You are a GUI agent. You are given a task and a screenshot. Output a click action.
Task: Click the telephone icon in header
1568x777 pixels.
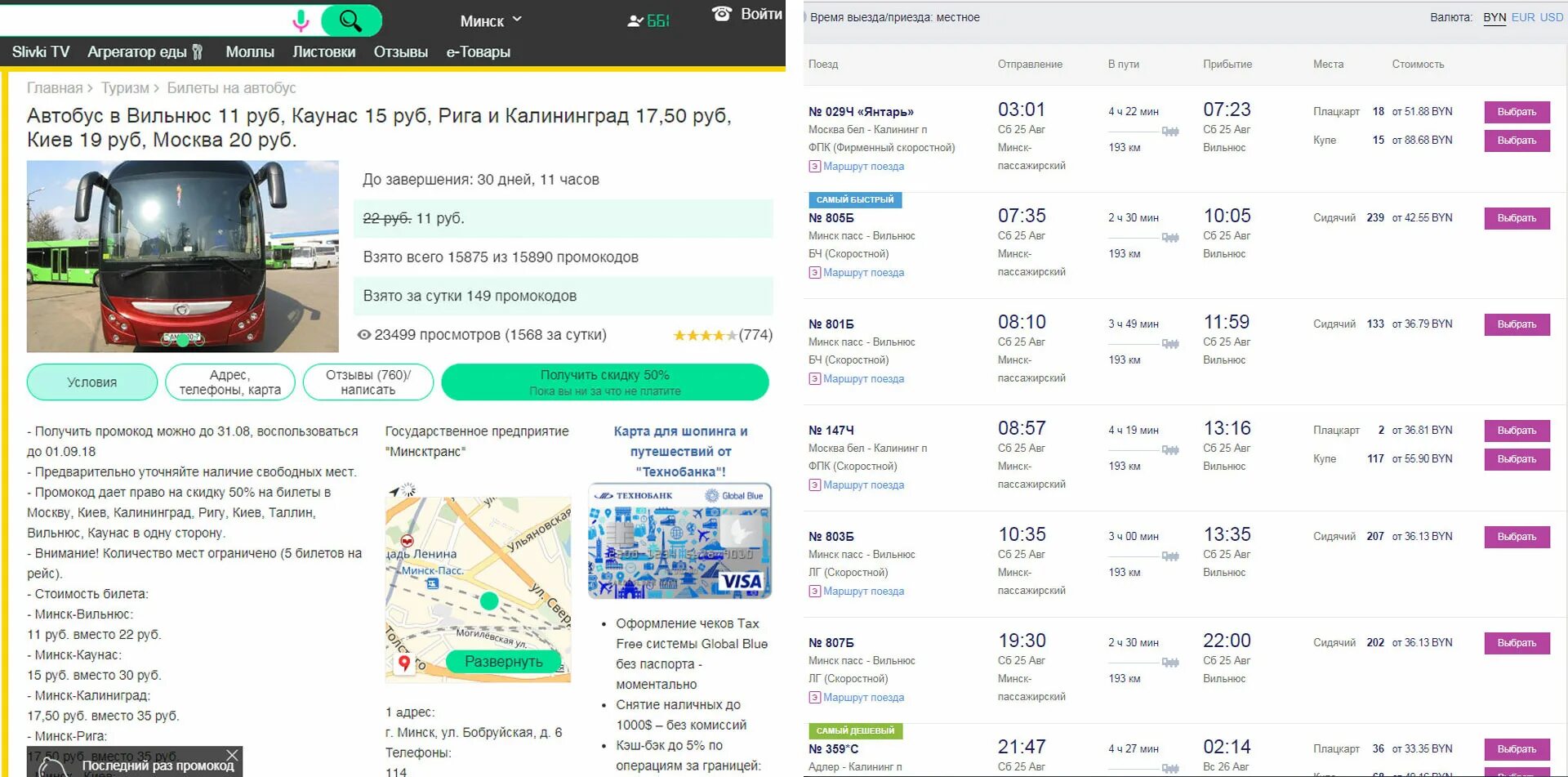[722, 13]
